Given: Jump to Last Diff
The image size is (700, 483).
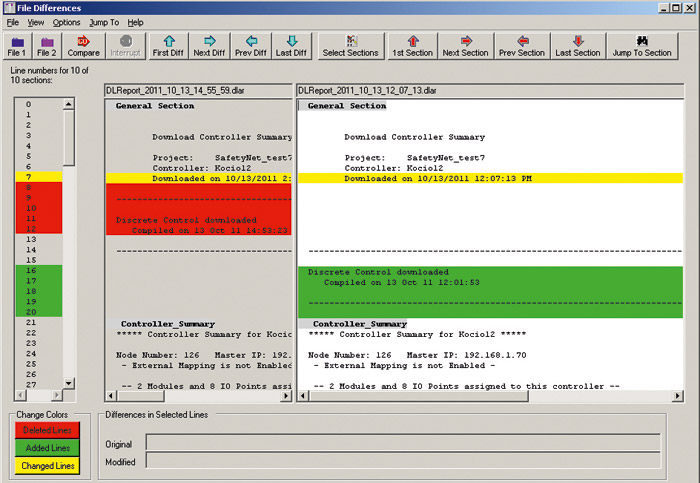Looking at the screenshot, I should click(x=290, y=45).
